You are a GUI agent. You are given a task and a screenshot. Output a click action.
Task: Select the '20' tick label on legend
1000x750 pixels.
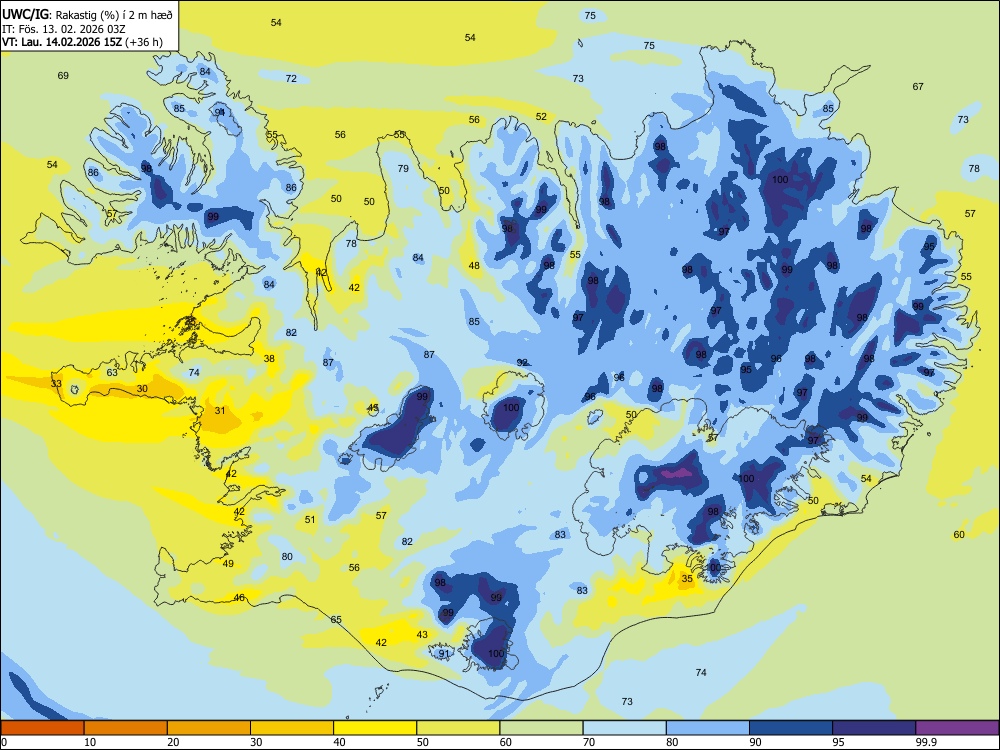[x=173, y=742]
